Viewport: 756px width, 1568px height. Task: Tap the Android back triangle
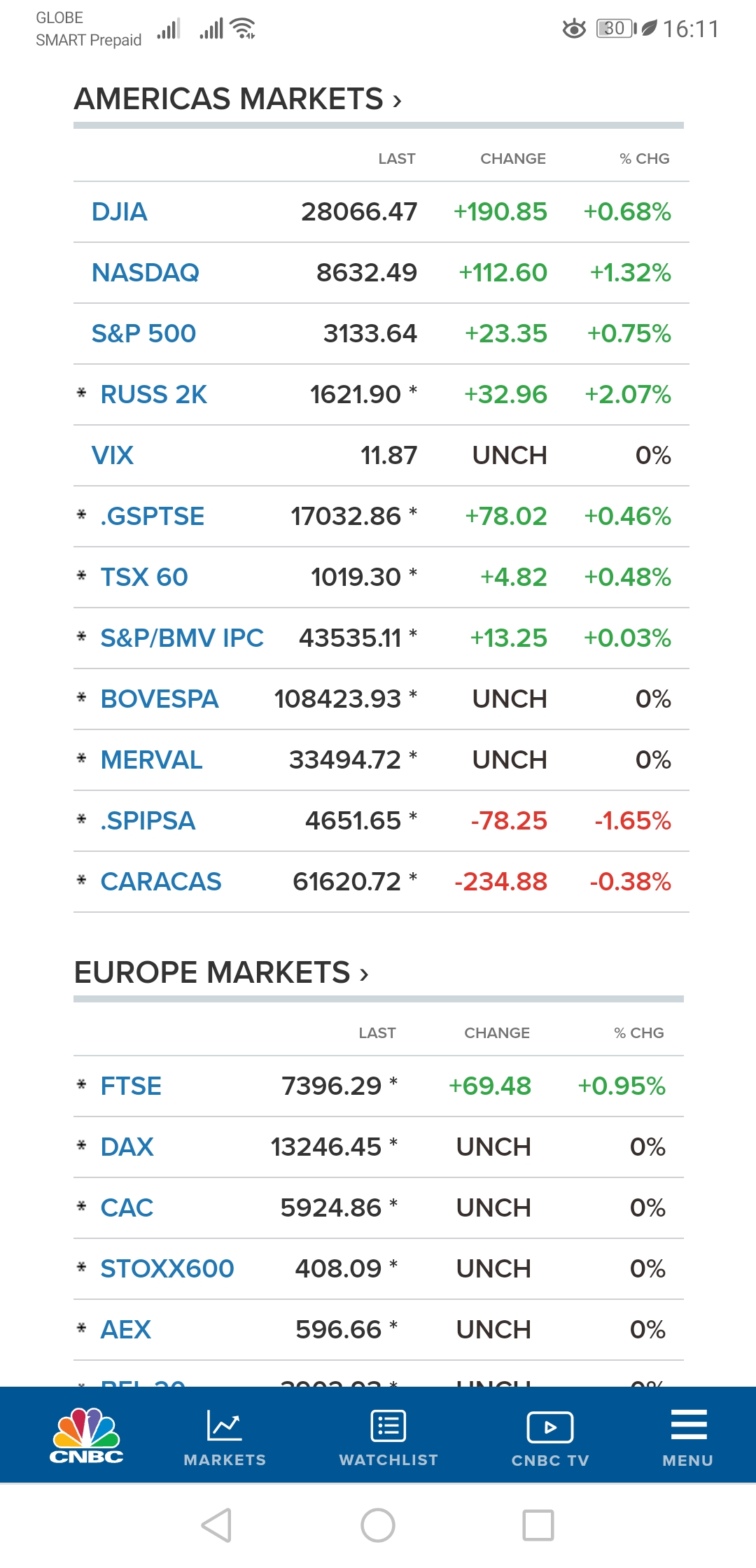[217, 1525]
